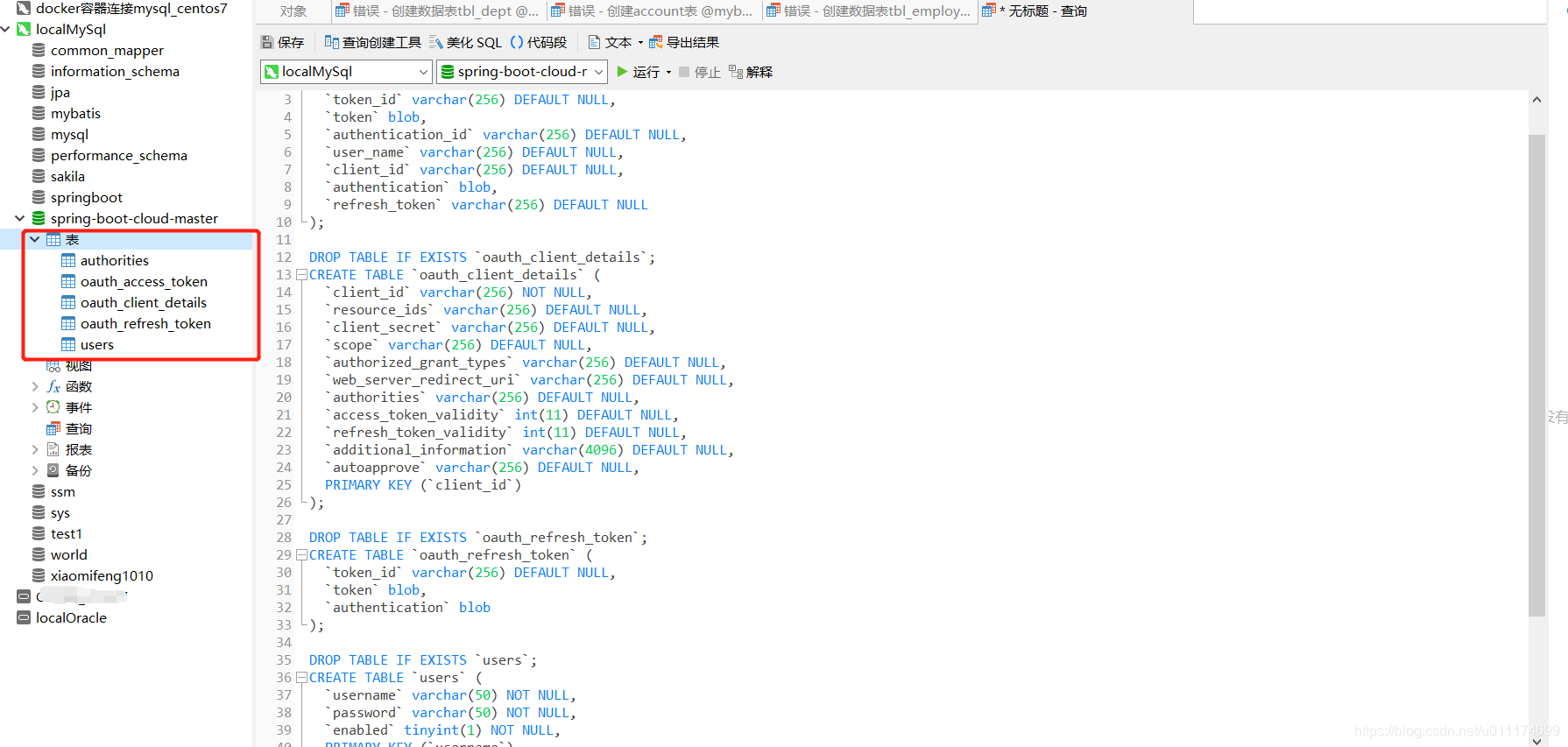Select the test1 database
Viewport: 1568px width, 747px height.
67,534
